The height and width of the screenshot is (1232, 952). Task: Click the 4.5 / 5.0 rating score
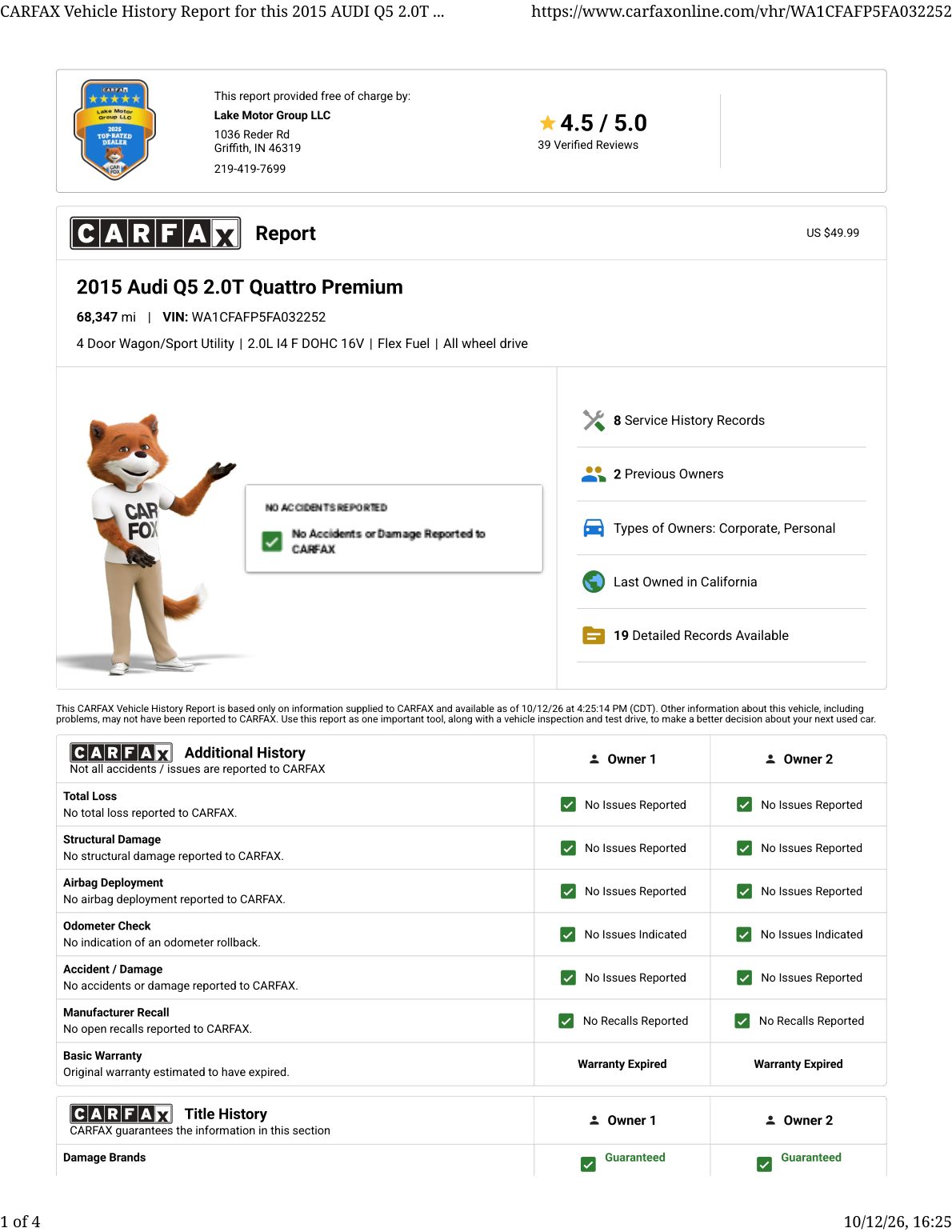click(x=603, y=123)
